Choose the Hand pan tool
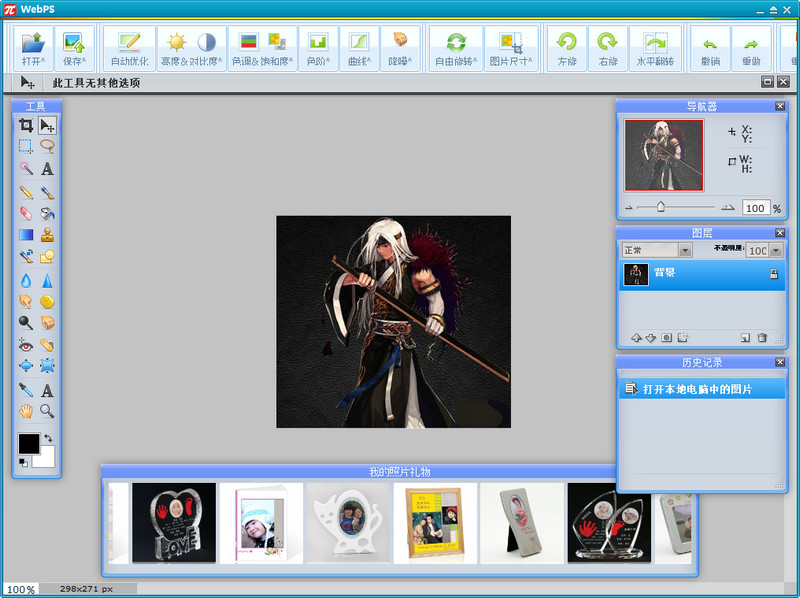 click(26, 411)
